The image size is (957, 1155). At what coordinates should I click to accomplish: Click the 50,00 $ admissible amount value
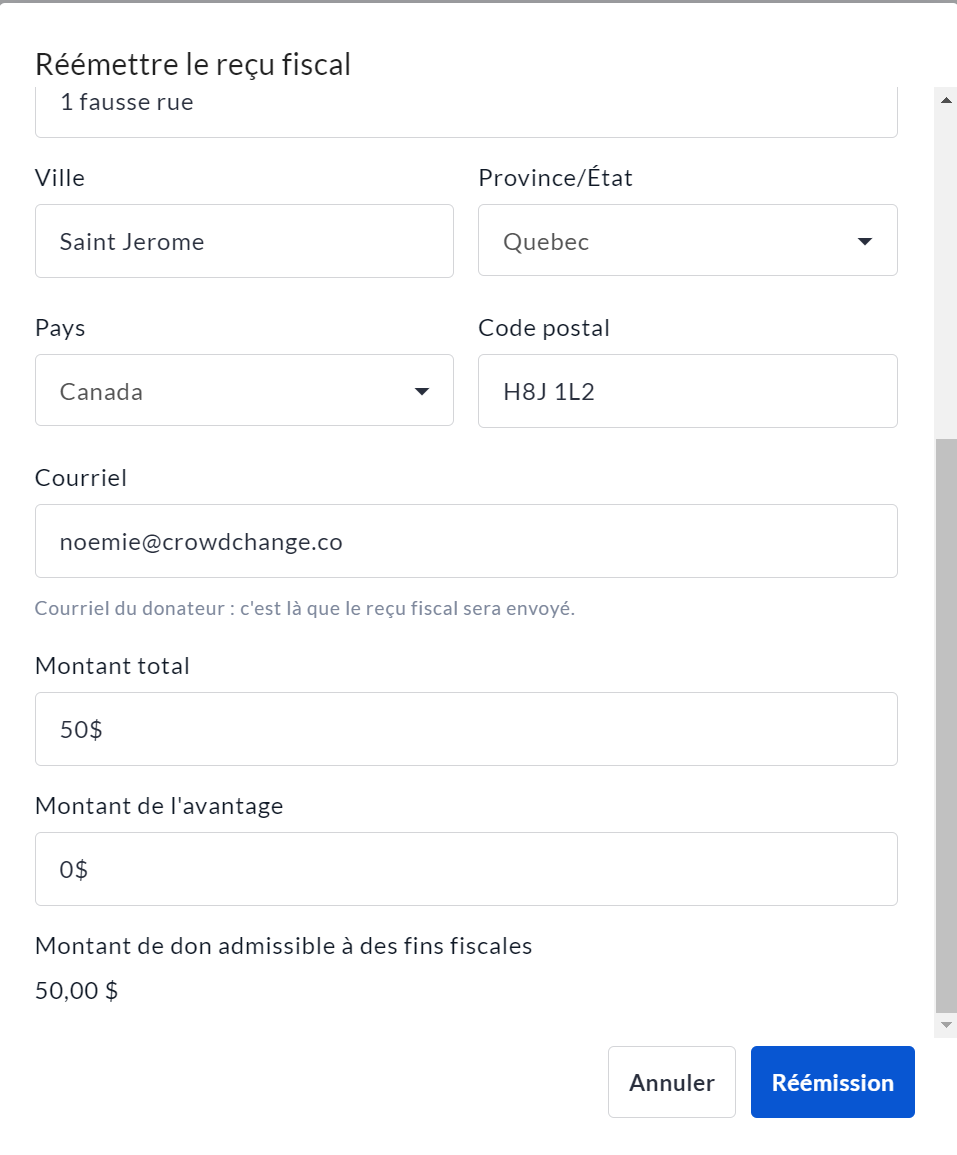[77, 991]
